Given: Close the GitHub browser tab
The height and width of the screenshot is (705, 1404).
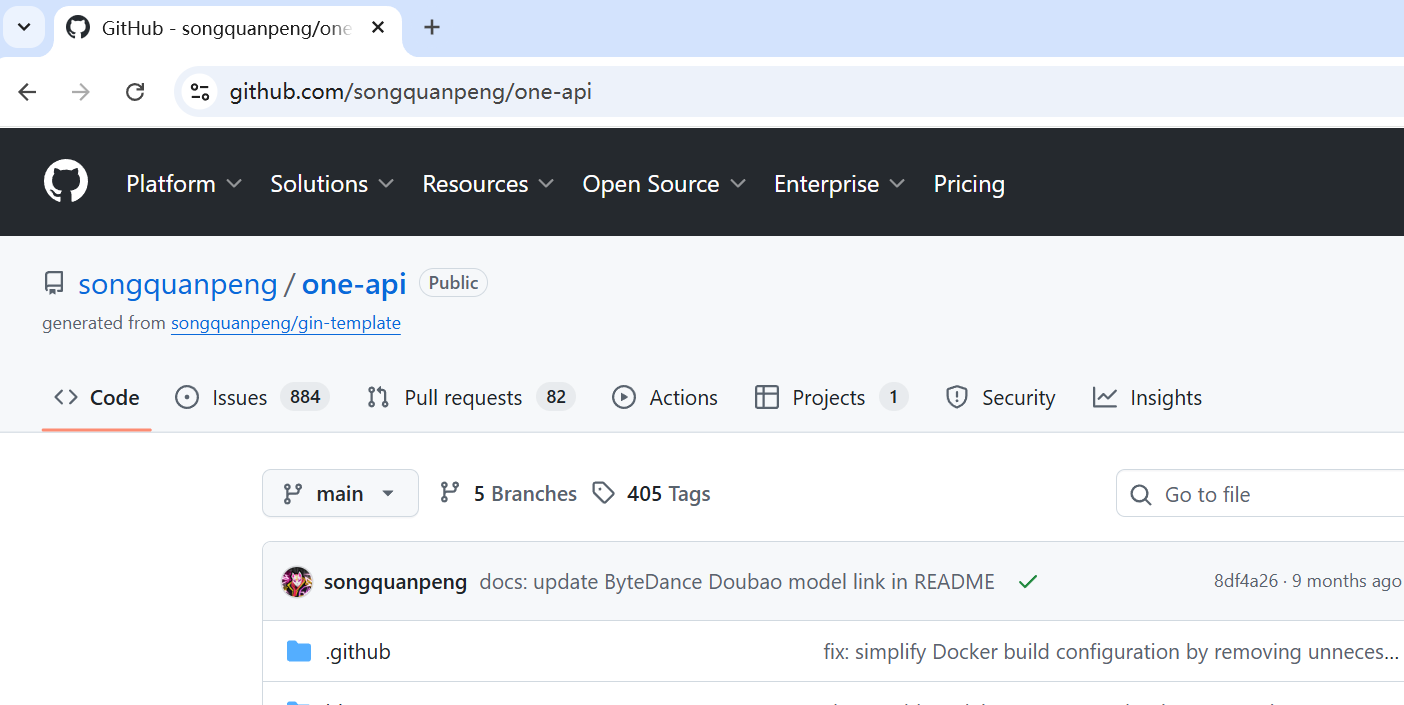Looking at the screenshot, I should (x=378, y=28).
